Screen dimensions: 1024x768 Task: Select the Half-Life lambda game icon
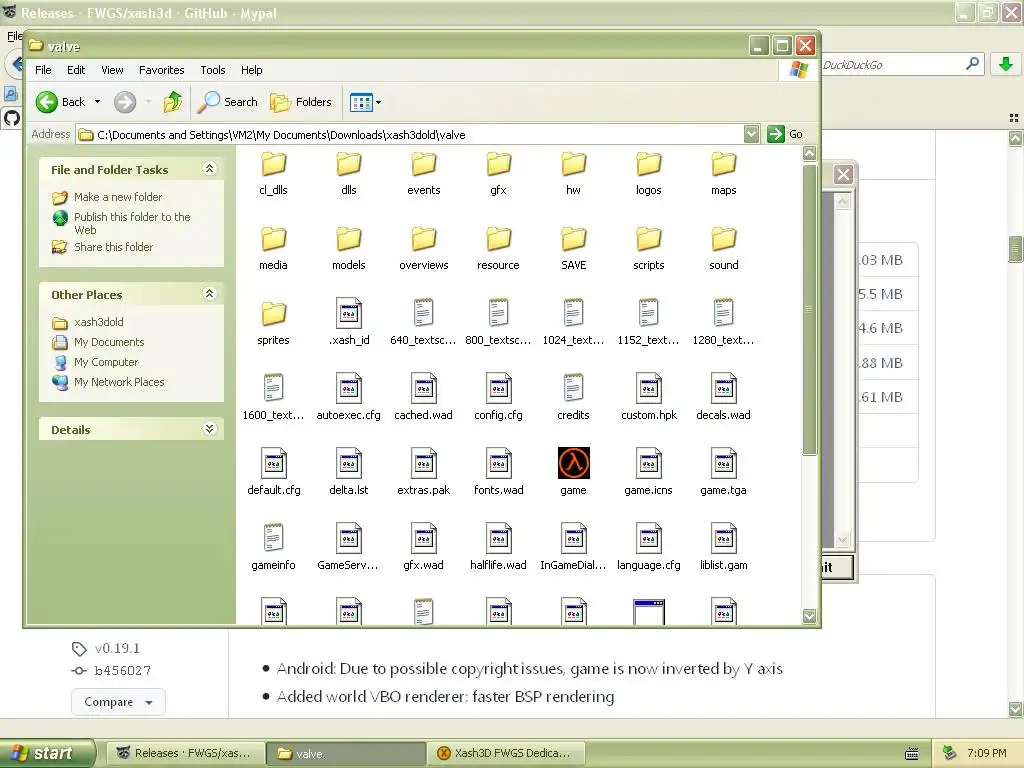tap(573, 463)
